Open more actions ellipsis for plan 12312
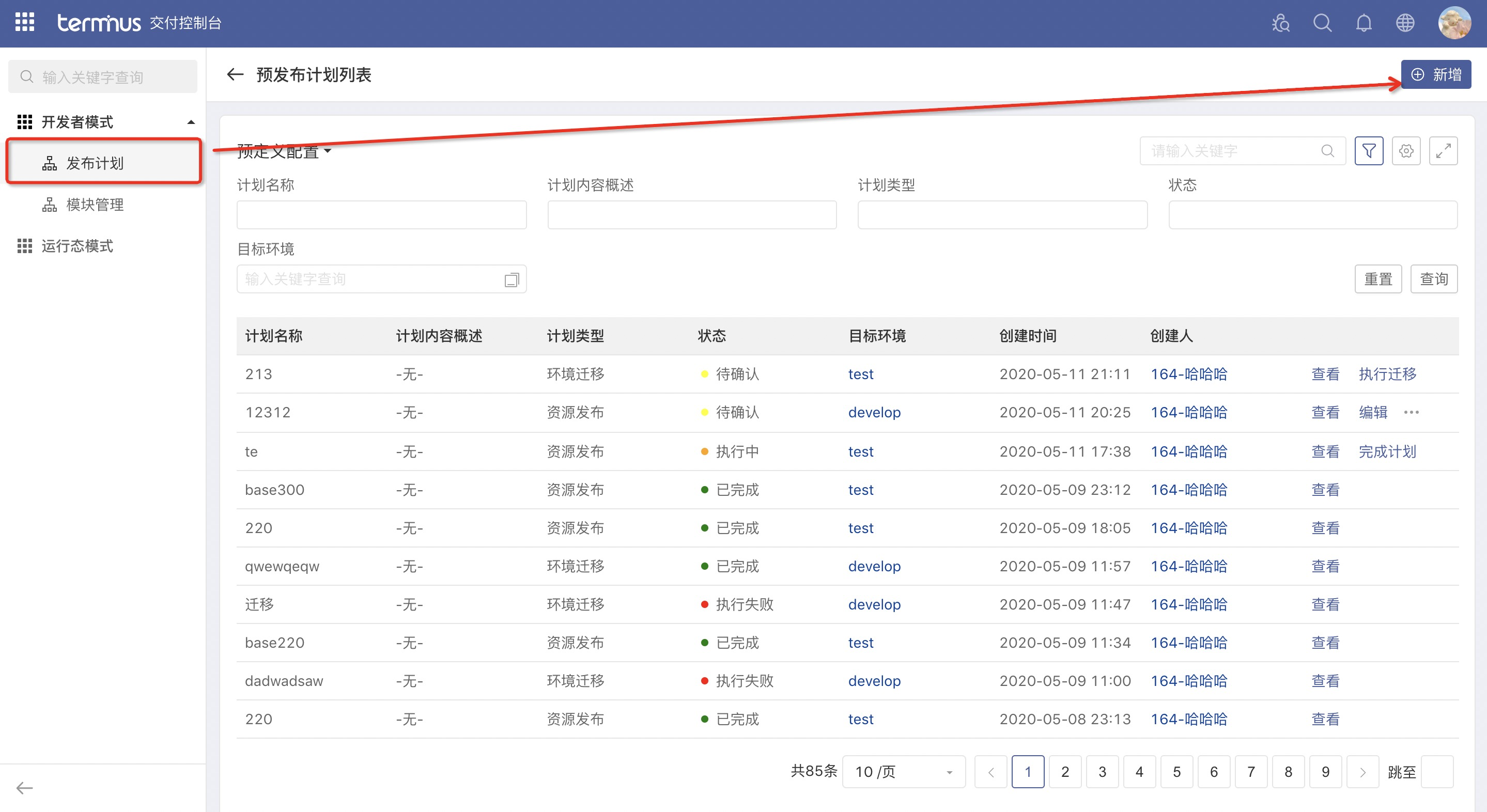 click(x=1412, y=412)
